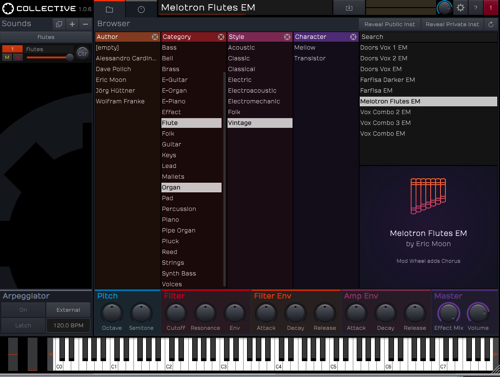The image size is (500, 377).
Task: Click the Filter Cutoff knob
Action: (176, 313)
